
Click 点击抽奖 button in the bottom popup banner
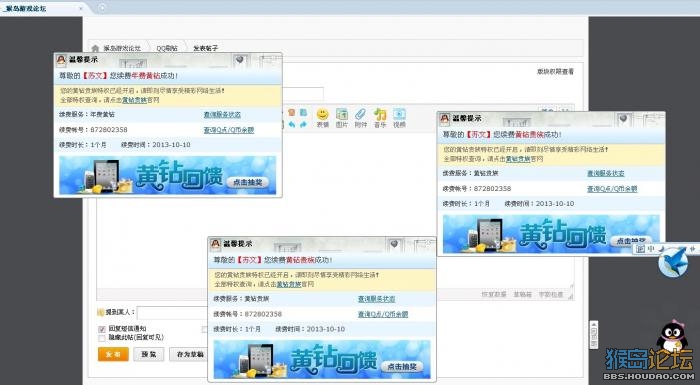402,367
